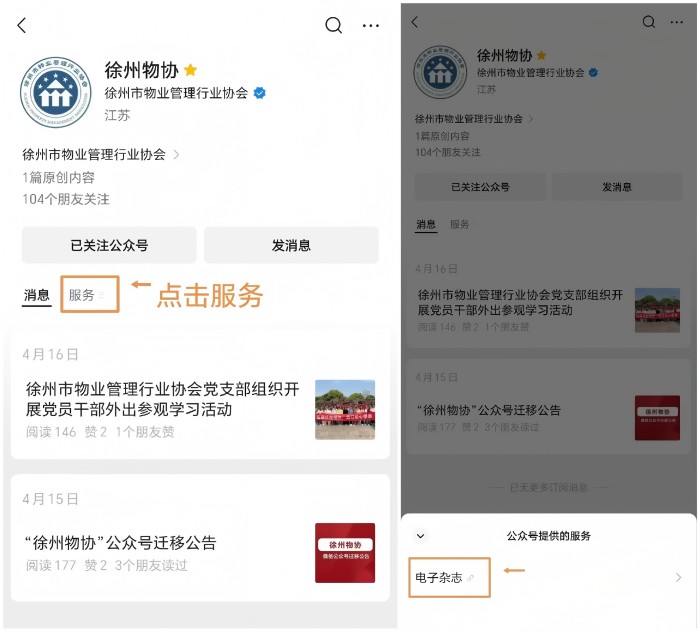
Task: Tap the yellow star next to 徐州物协 in left screen
Action: [190, 70]
